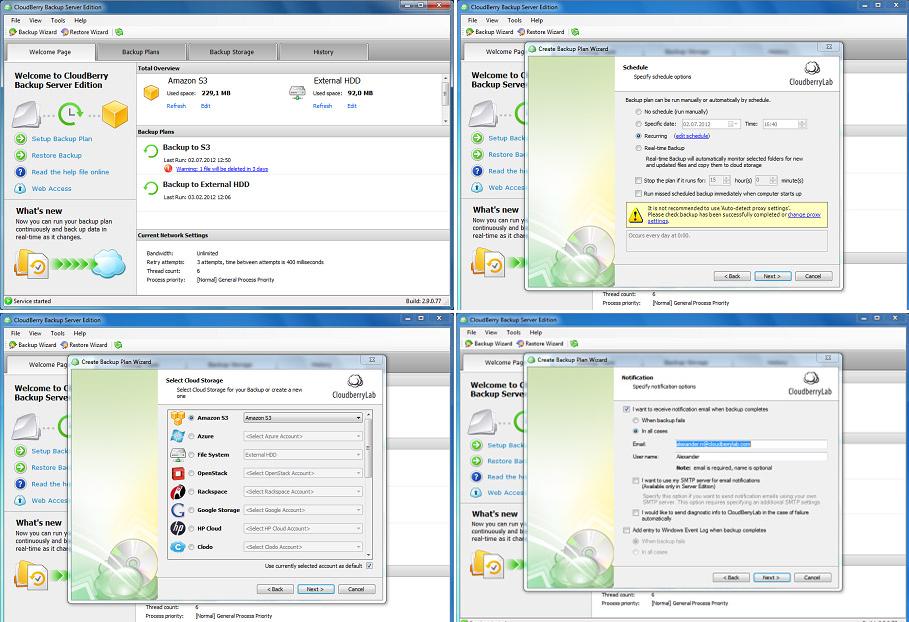
Task: Click the change proxy settings link
Action: tap(803, 217)
